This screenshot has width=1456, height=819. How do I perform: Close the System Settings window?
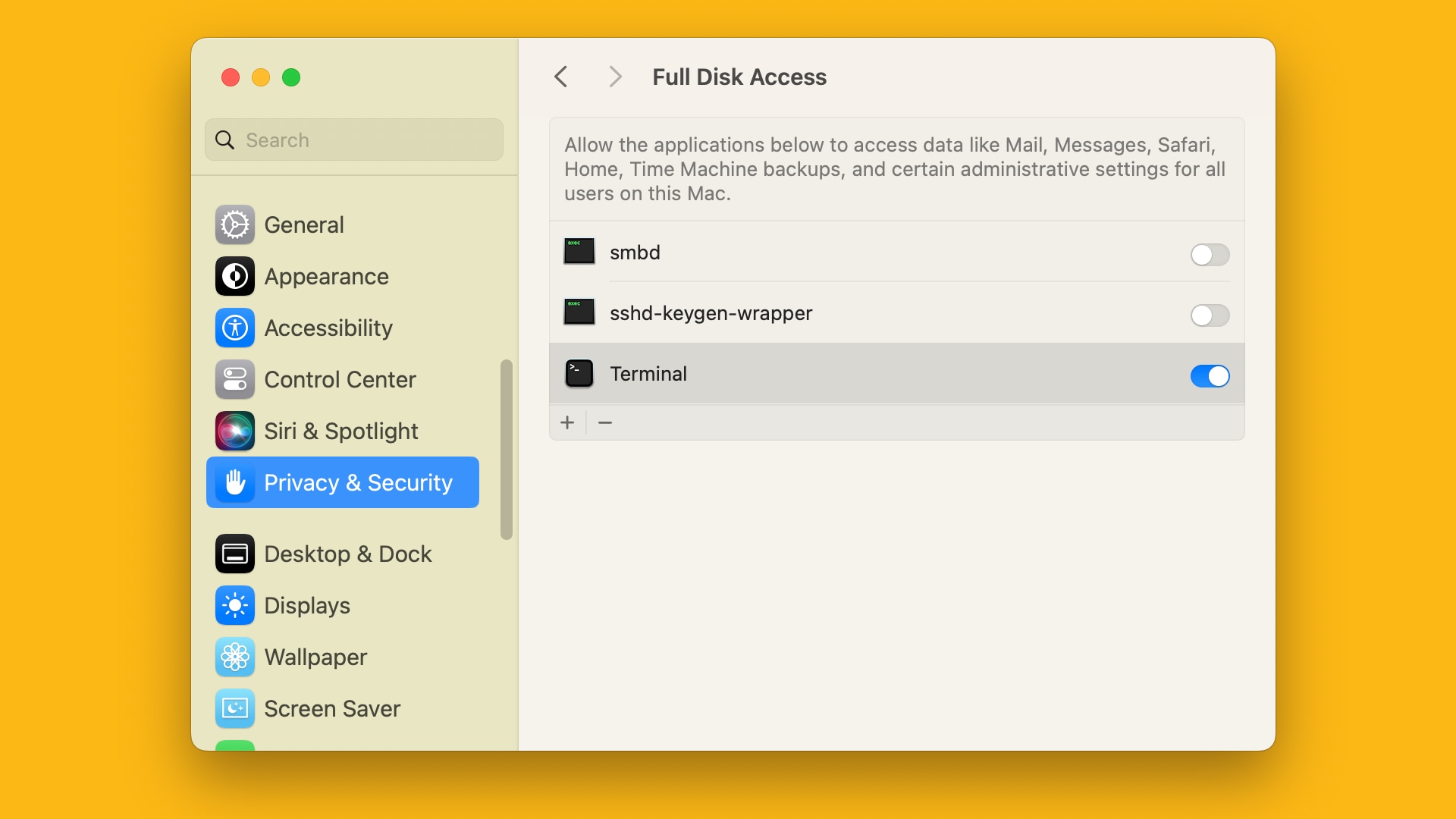point(231,77)
